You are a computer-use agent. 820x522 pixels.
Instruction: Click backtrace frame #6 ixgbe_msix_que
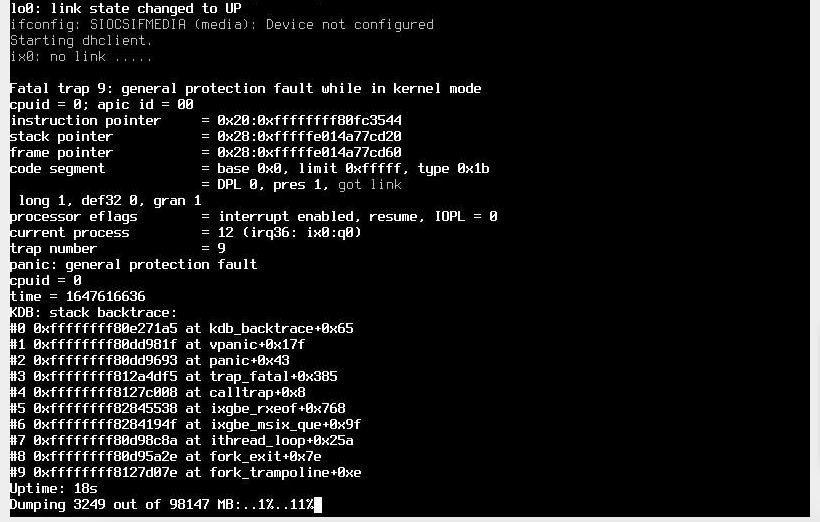point(185,424)
